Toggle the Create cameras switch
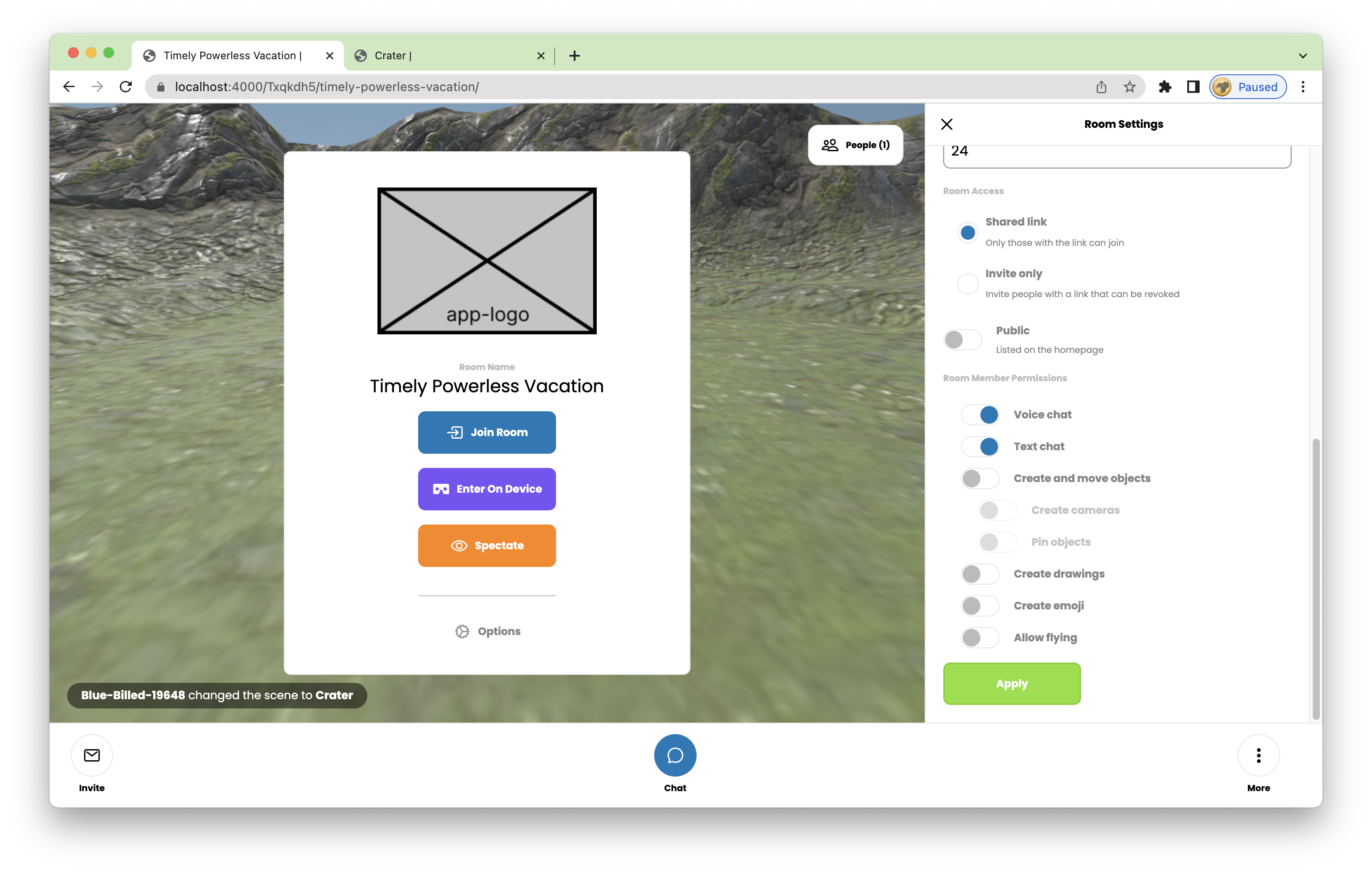 pos(998,510)
